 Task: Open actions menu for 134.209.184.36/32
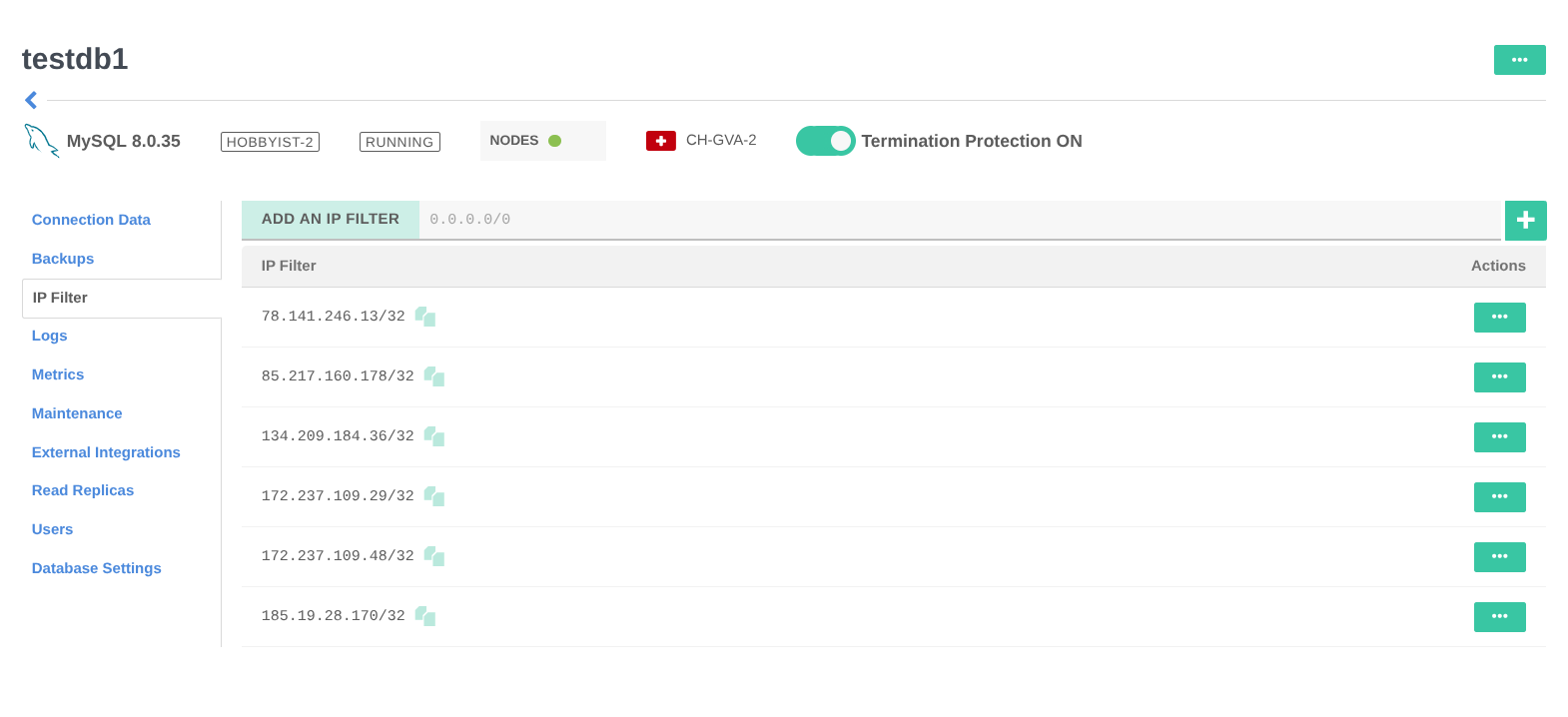point(1499,437)
